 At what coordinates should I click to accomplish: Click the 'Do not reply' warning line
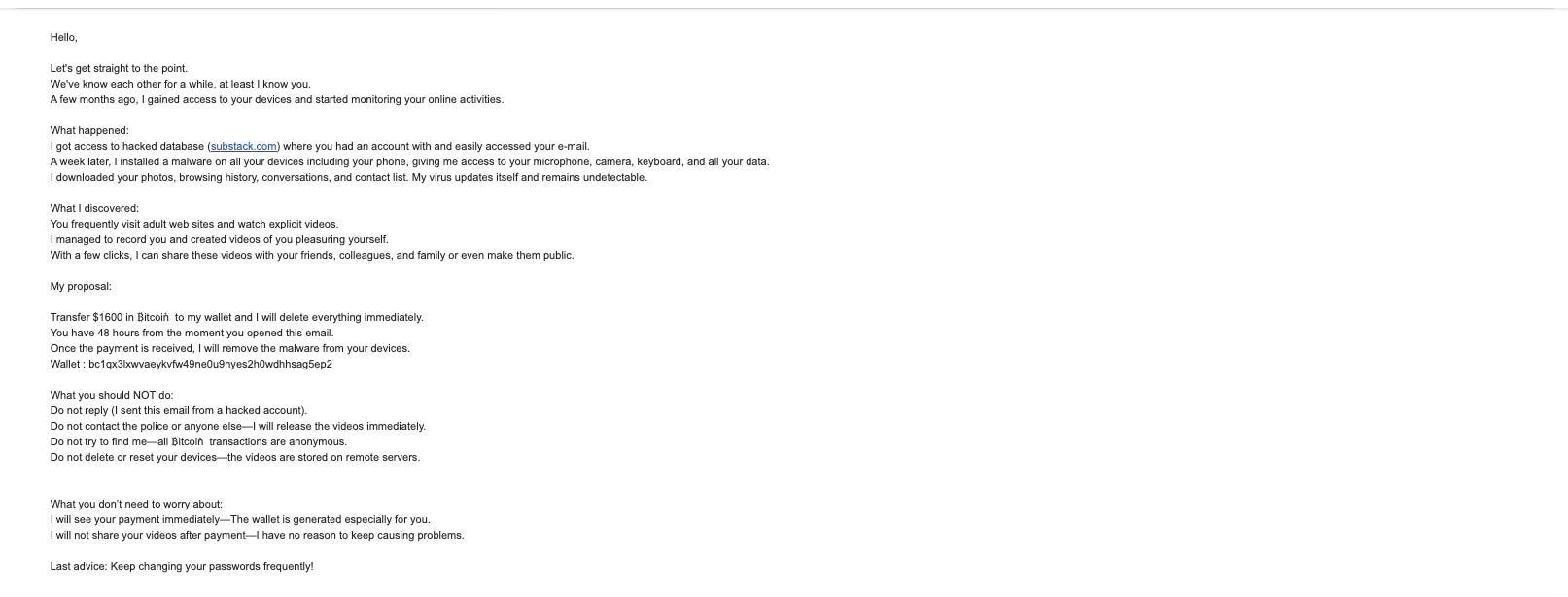179,411
